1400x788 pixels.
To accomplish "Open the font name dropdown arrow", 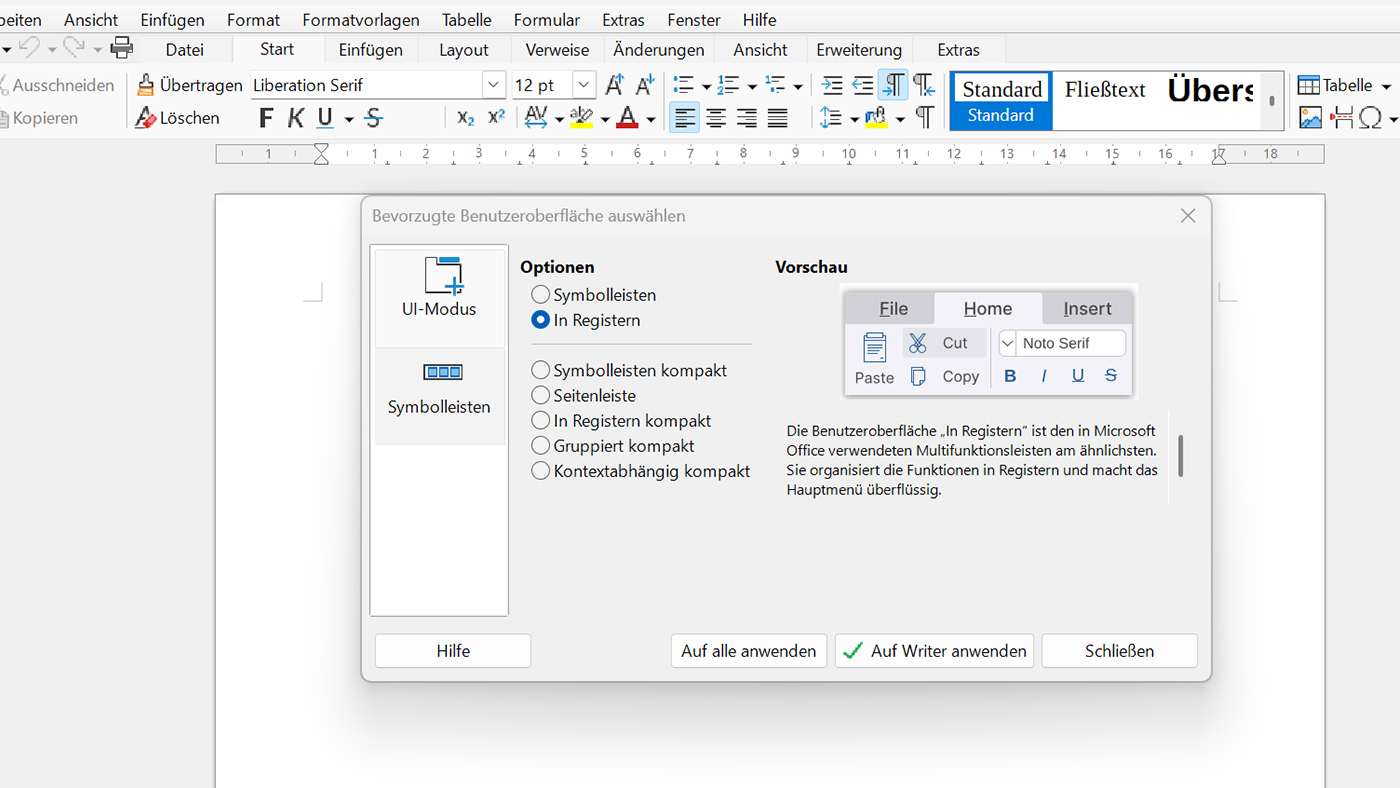I will coord(494,85).
